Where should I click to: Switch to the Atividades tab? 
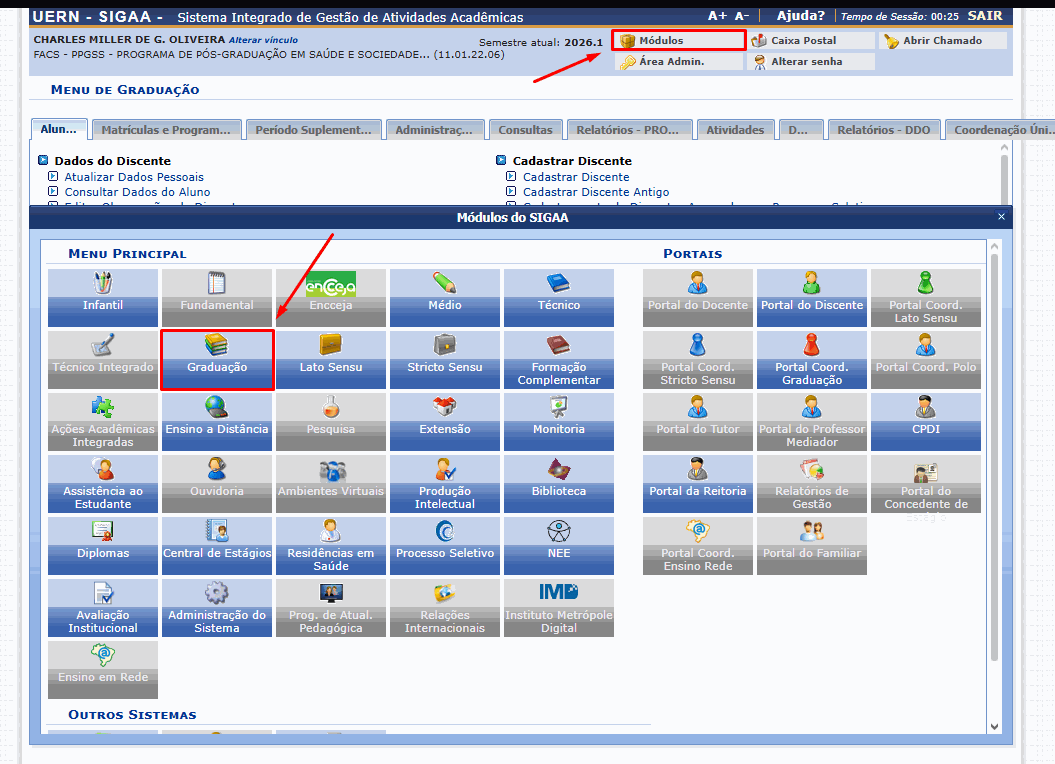tap(735, 130)
